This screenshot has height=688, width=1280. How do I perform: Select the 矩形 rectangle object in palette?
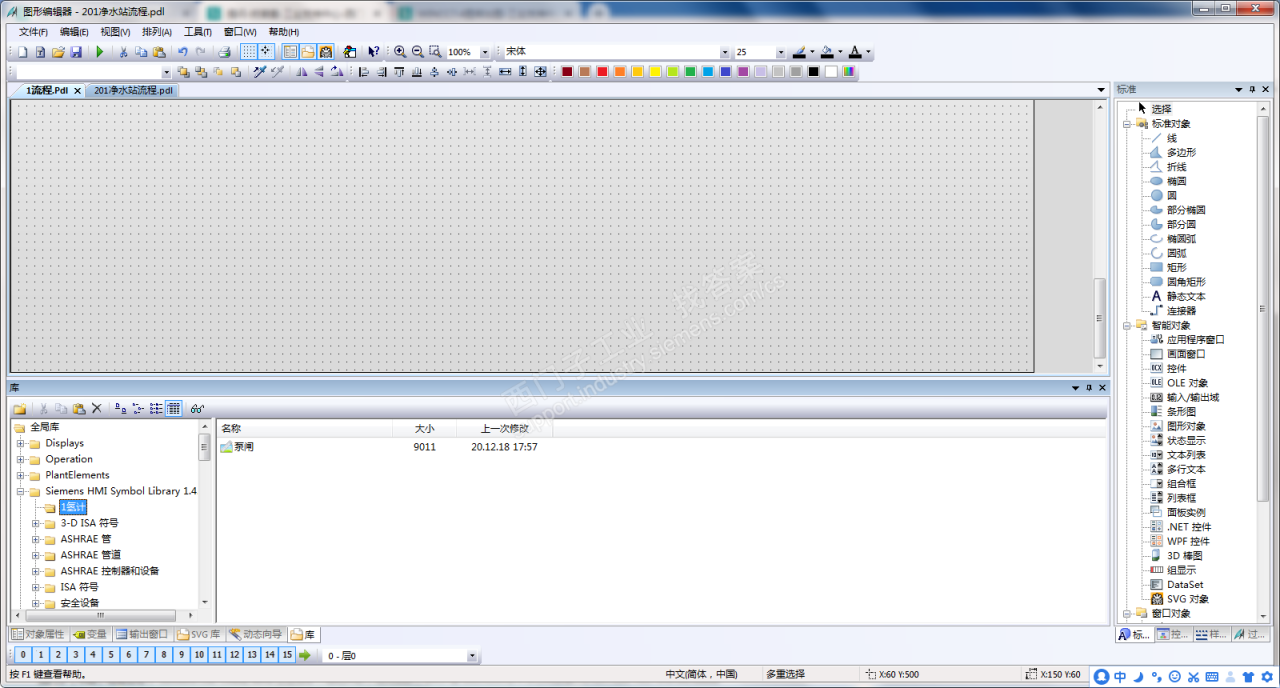(1176, 267)
